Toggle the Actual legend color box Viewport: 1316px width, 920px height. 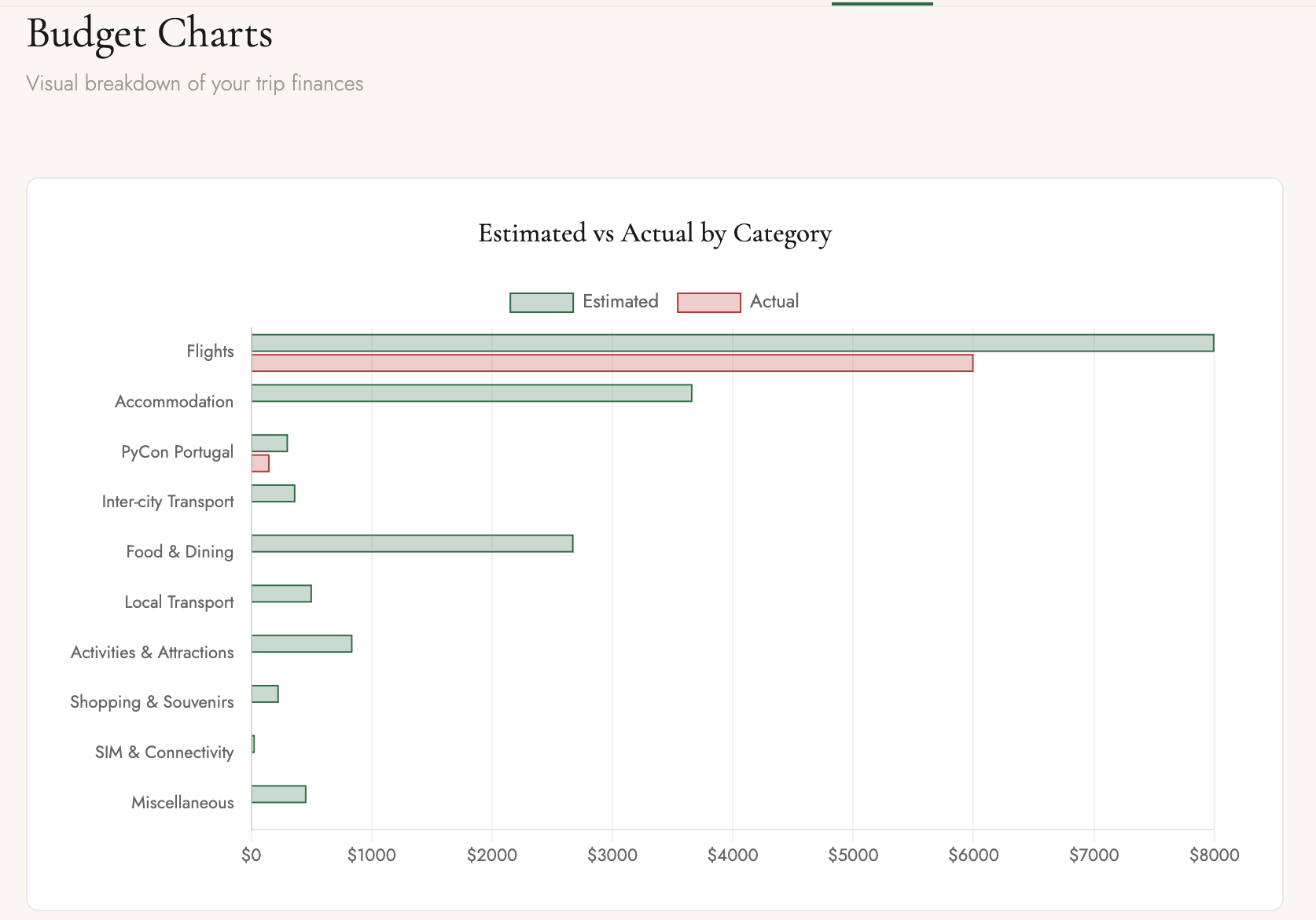[x=708, y=303]
